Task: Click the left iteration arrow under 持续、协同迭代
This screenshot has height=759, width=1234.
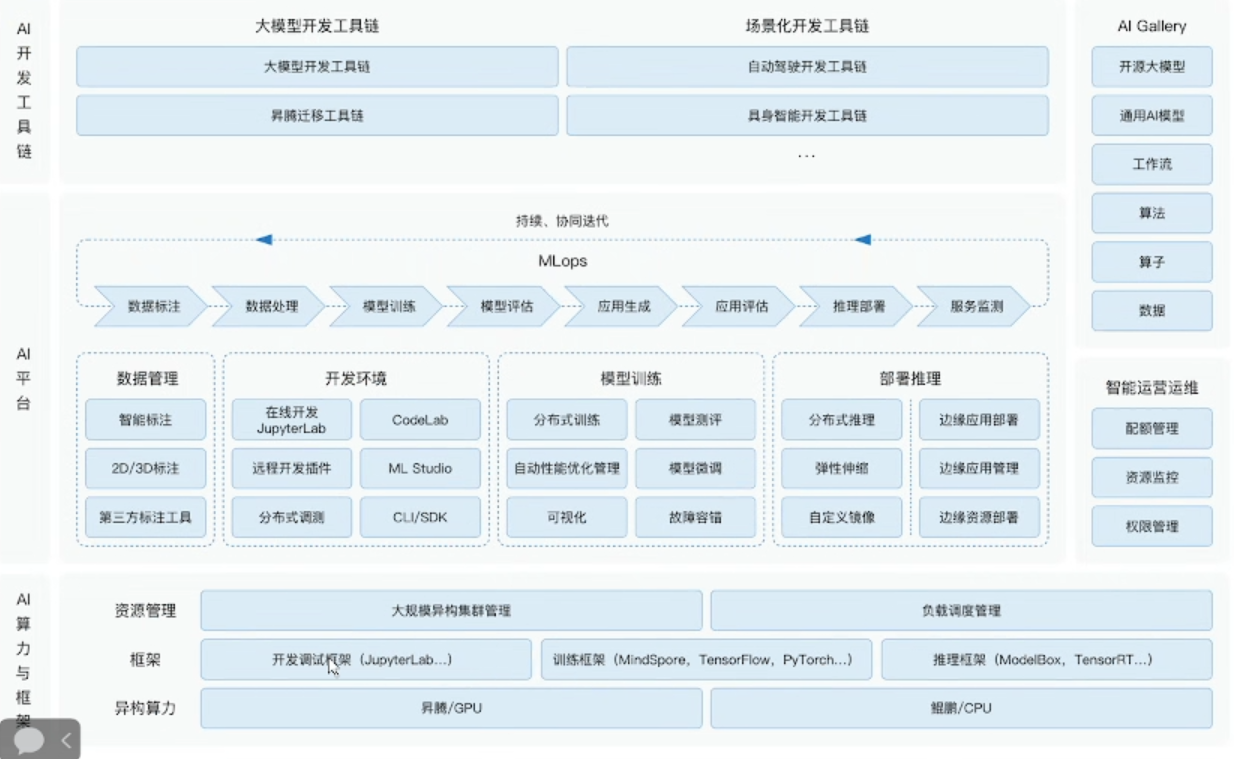Action: coord(264,239)
